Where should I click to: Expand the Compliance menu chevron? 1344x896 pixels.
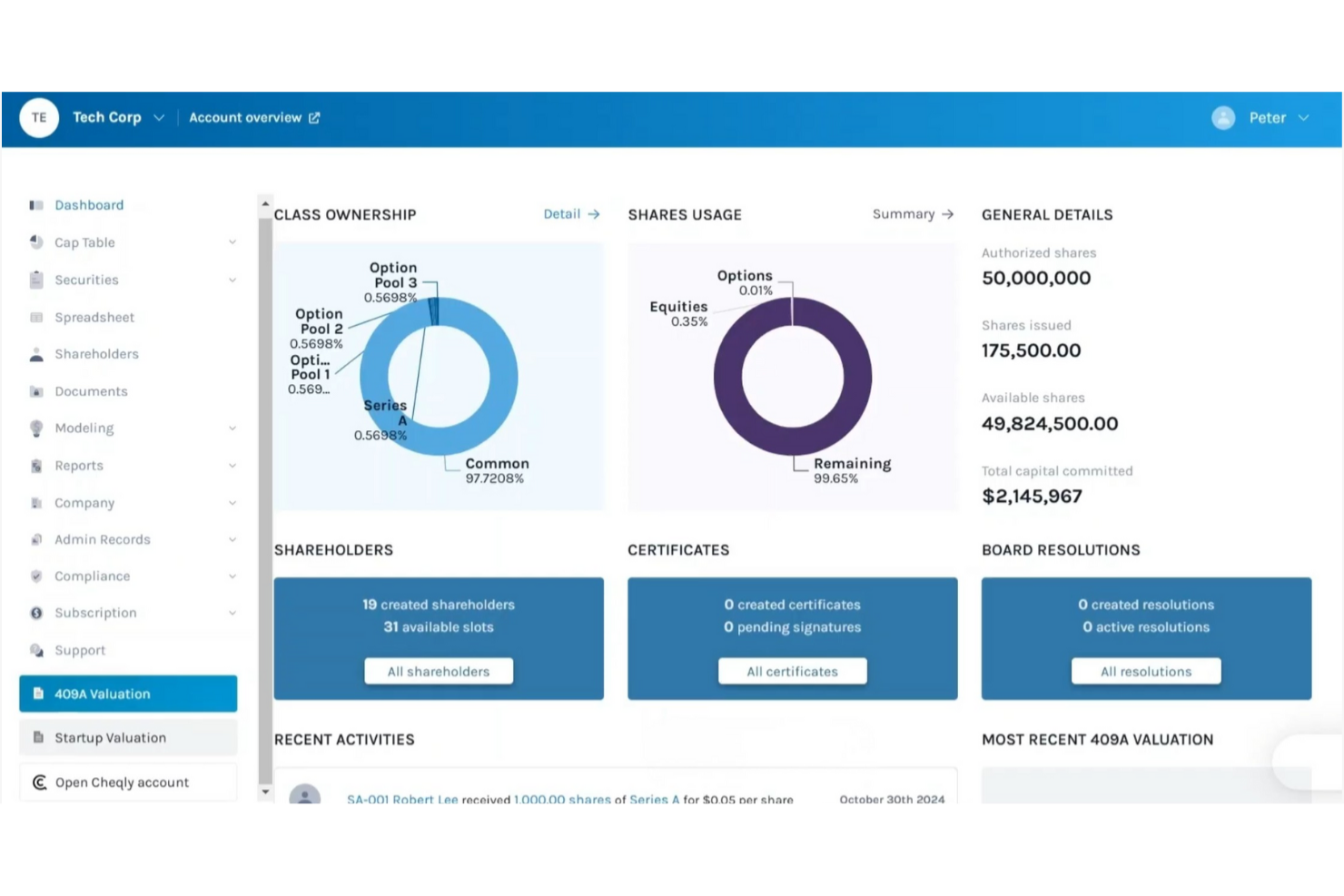232,576
